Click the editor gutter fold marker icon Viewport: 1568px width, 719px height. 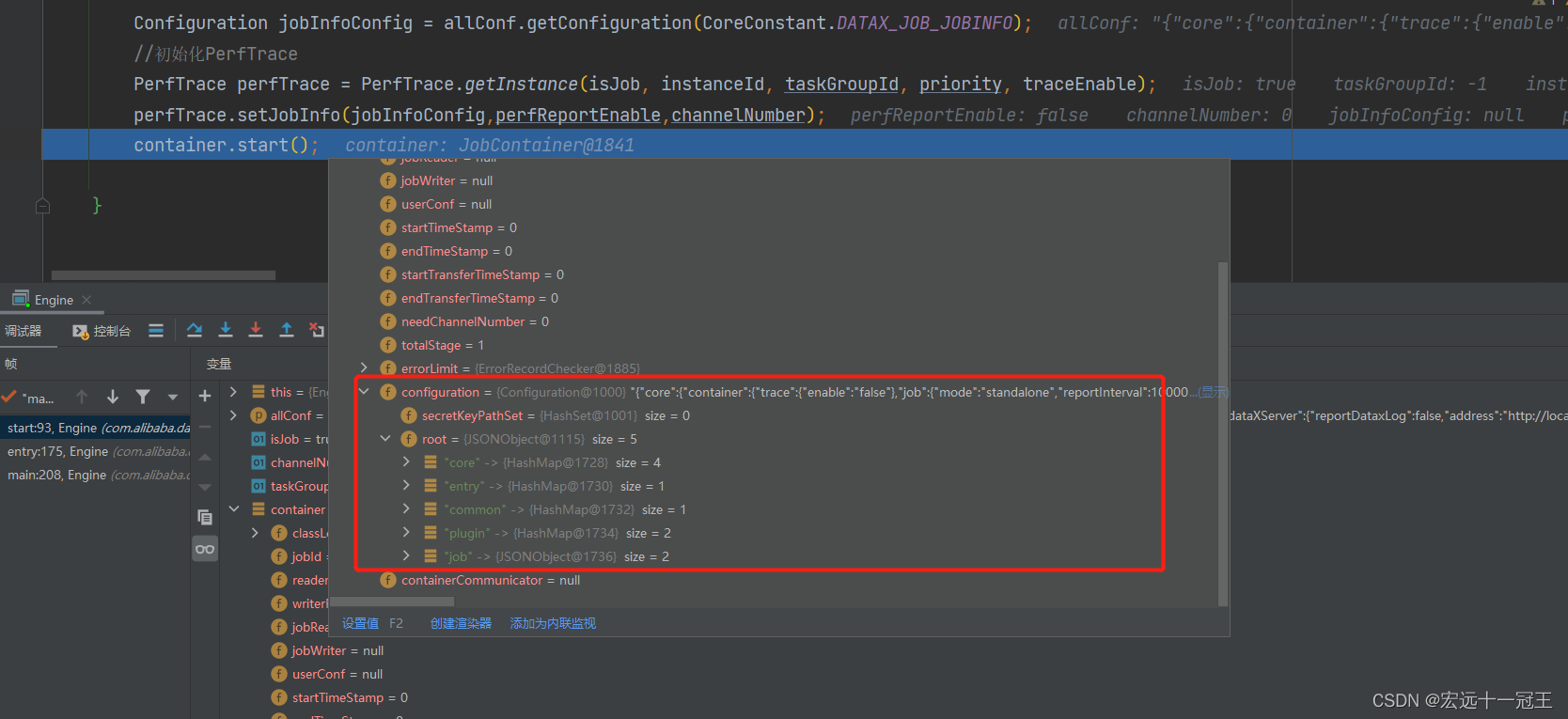click(42, 206)
